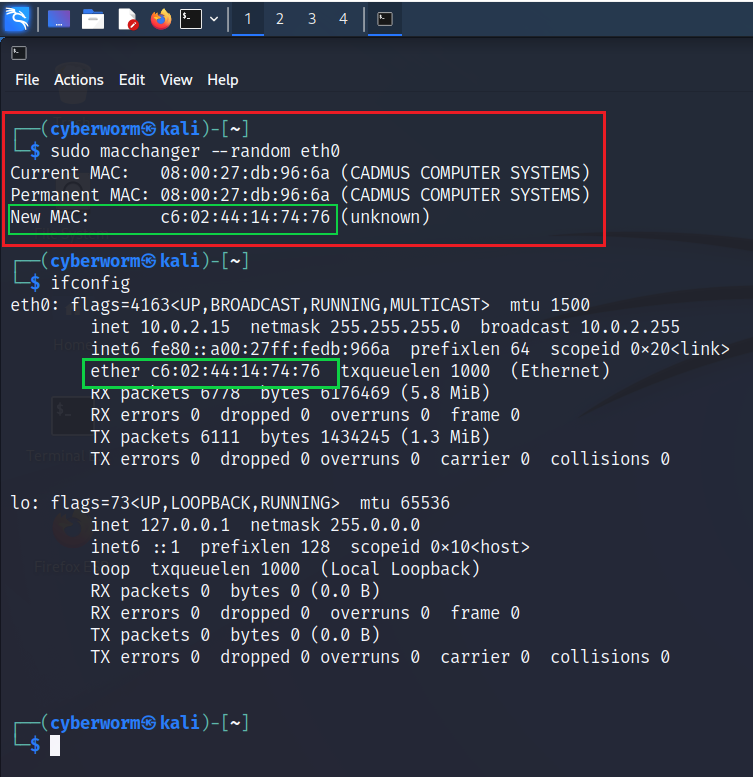
Task: Open the File menu
Action: click(x=27, y=80)
